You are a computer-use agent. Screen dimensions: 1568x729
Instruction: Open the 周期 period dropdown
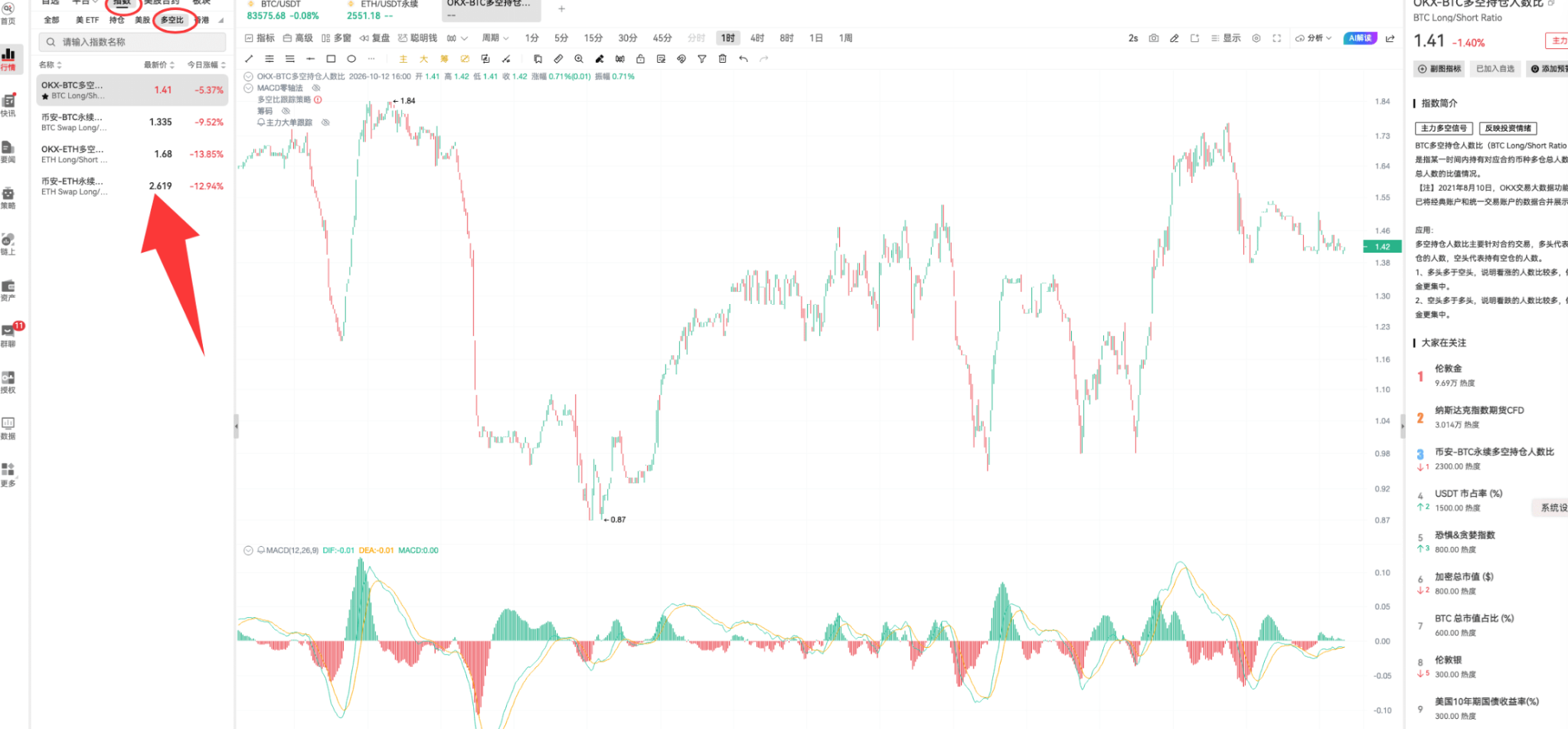pyautogui.click(x=495, y=38)
